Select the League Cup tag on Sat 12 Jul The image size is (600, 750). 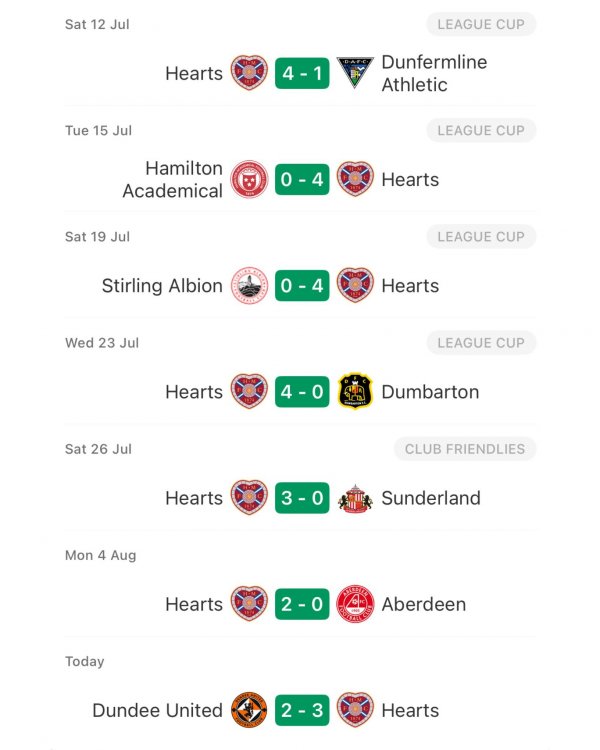(481, 24)
